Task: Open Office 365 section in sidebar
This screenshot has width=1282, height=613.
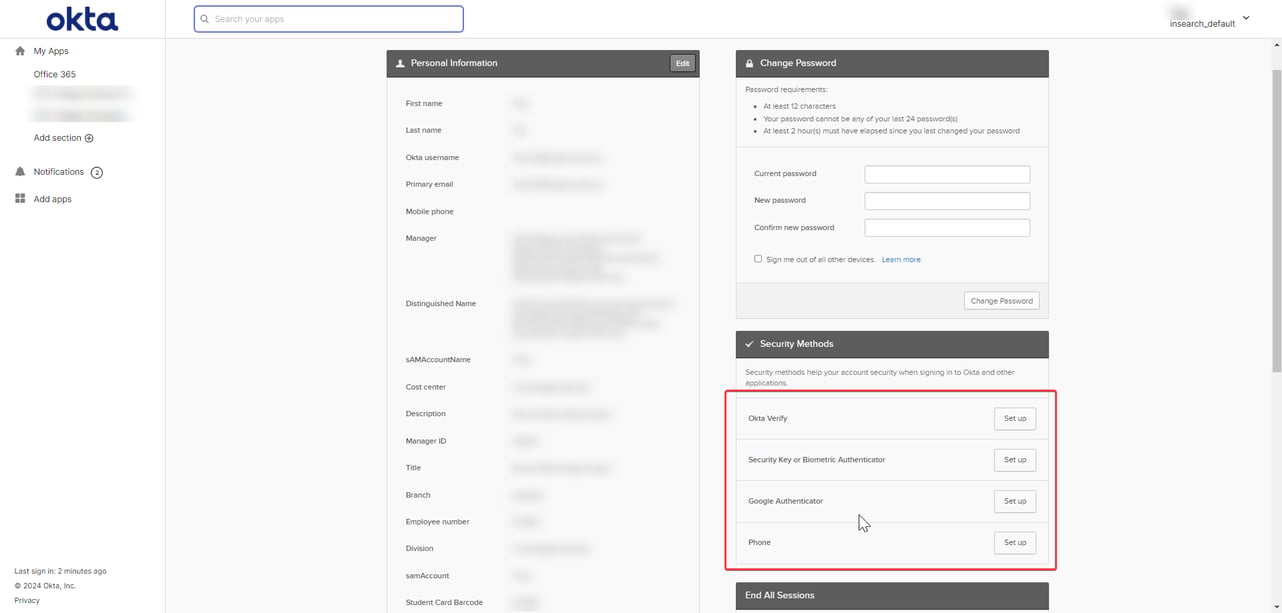Action: (55, 75)
